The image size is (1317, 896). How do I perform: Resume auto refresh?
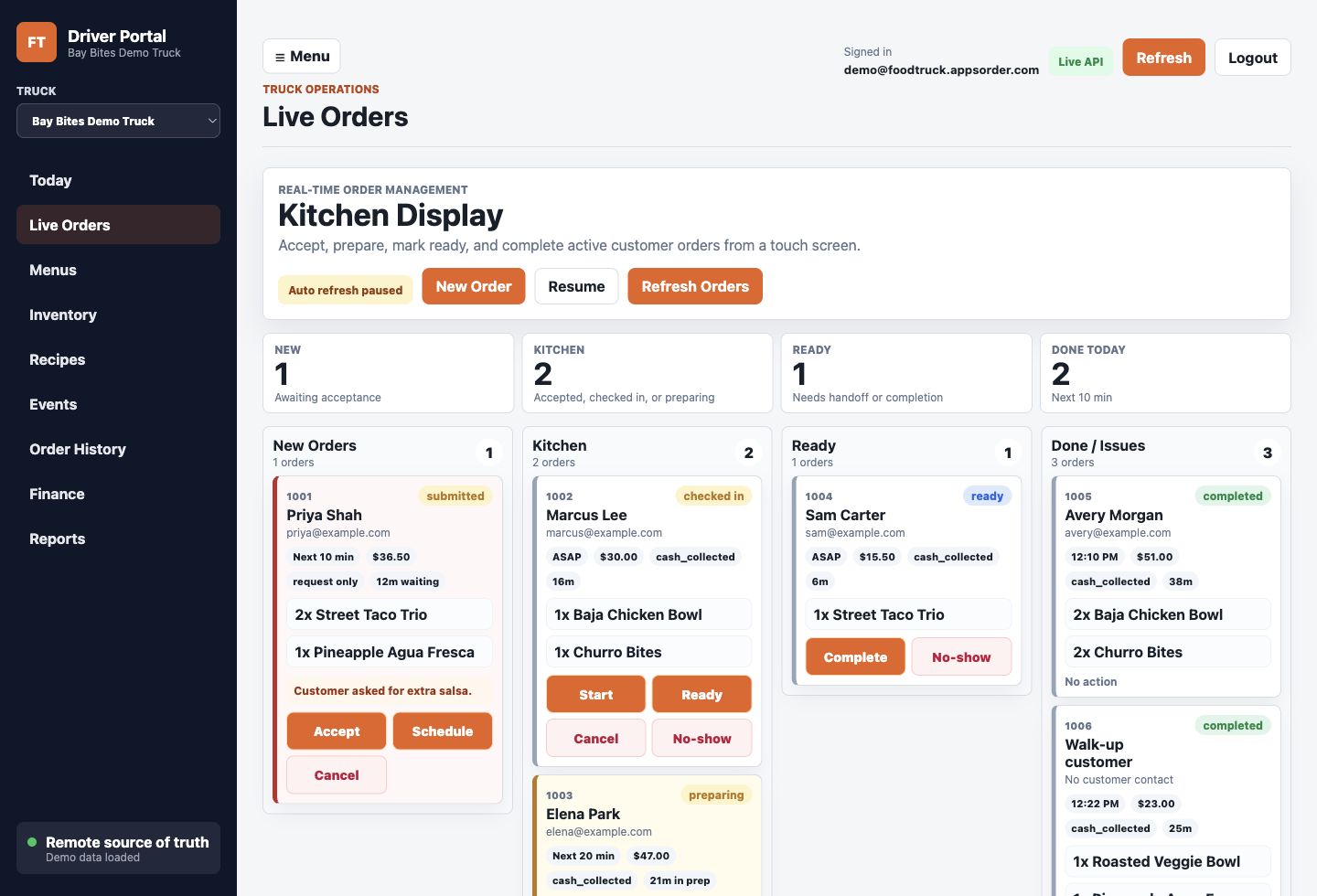576,286
